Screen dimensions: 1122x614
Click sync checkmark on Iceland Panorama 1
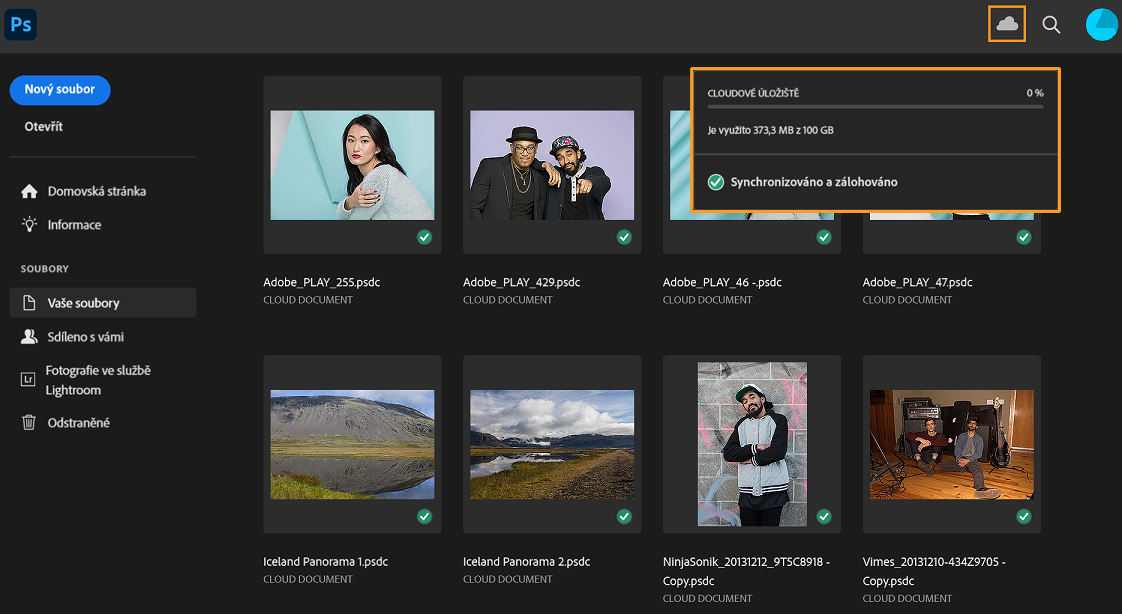[x=424, y=516]
